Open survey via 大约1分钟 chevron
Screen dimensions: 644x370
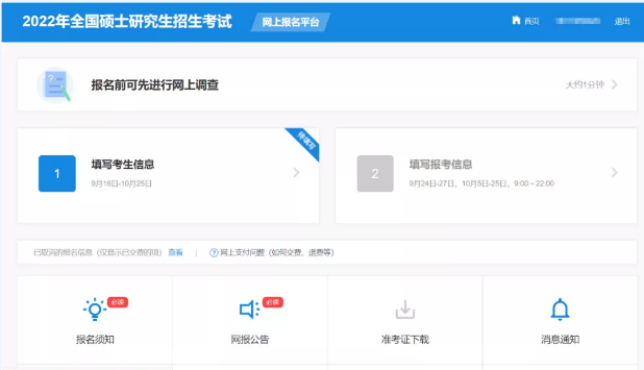point(614,85)
